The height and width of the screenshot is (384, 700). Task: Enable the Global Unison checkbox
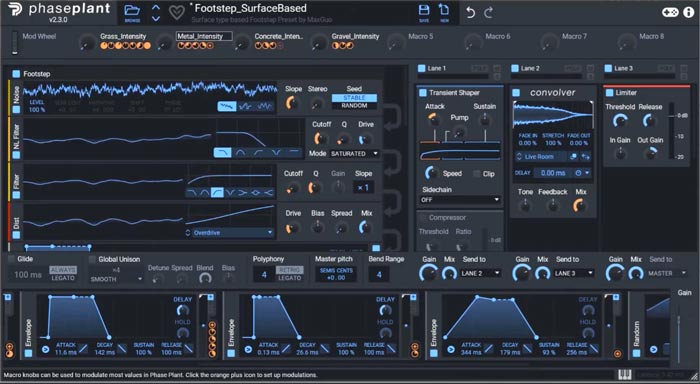coord(92,259)
